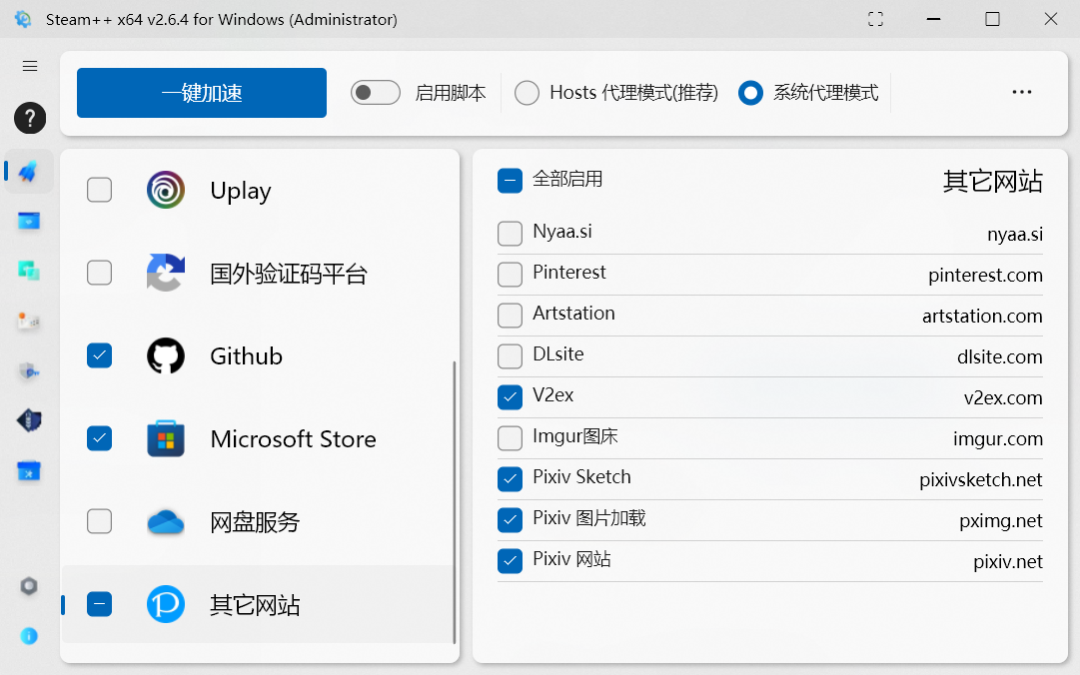
Task: Disable the Pixiv 网站 checkbox
Action: pos(510,561)
